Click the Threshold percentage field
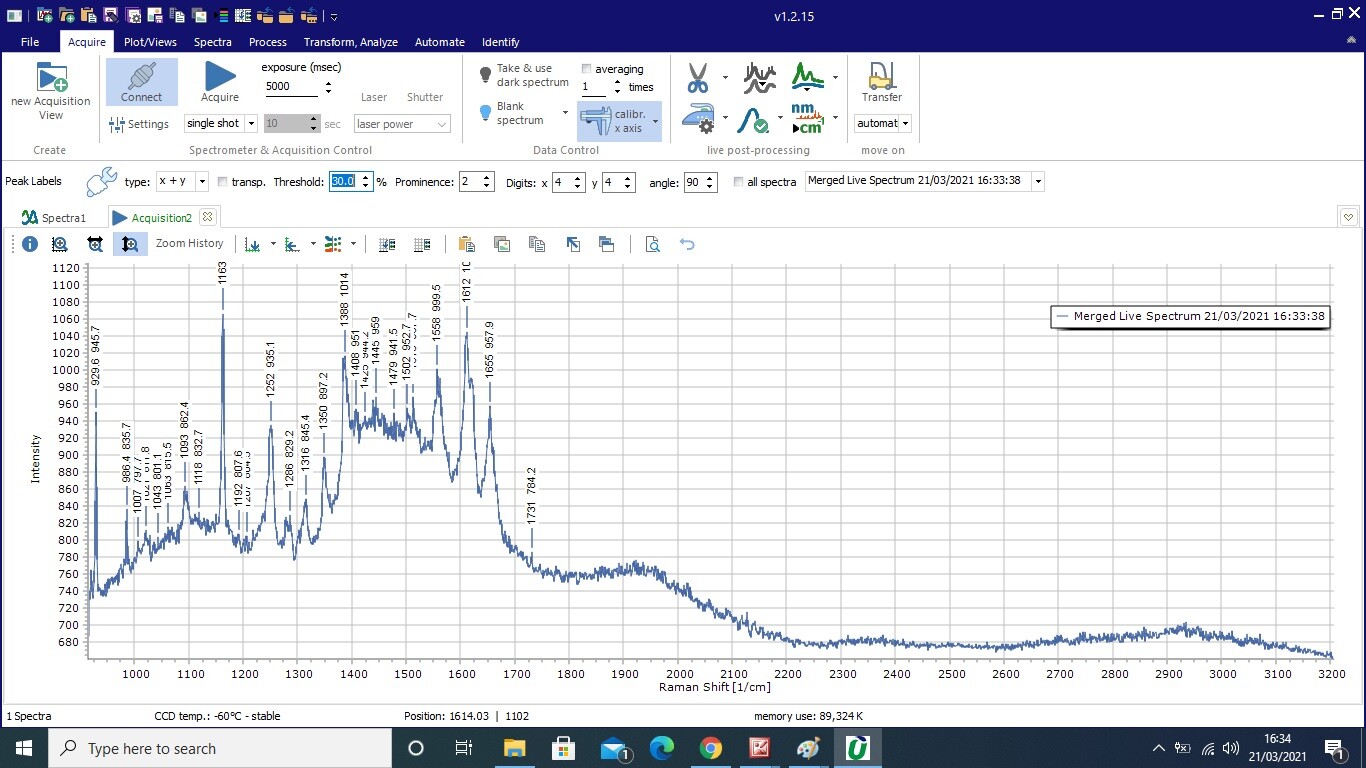The height and width of the screenshot is (768, 1366). coord(343,181)
